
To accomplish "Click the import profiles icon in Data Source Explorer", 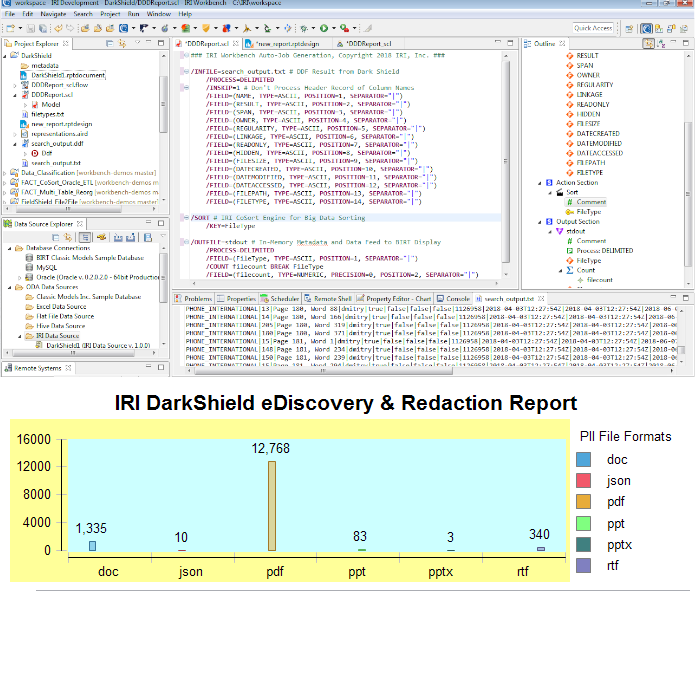I will tap(118, 237).
